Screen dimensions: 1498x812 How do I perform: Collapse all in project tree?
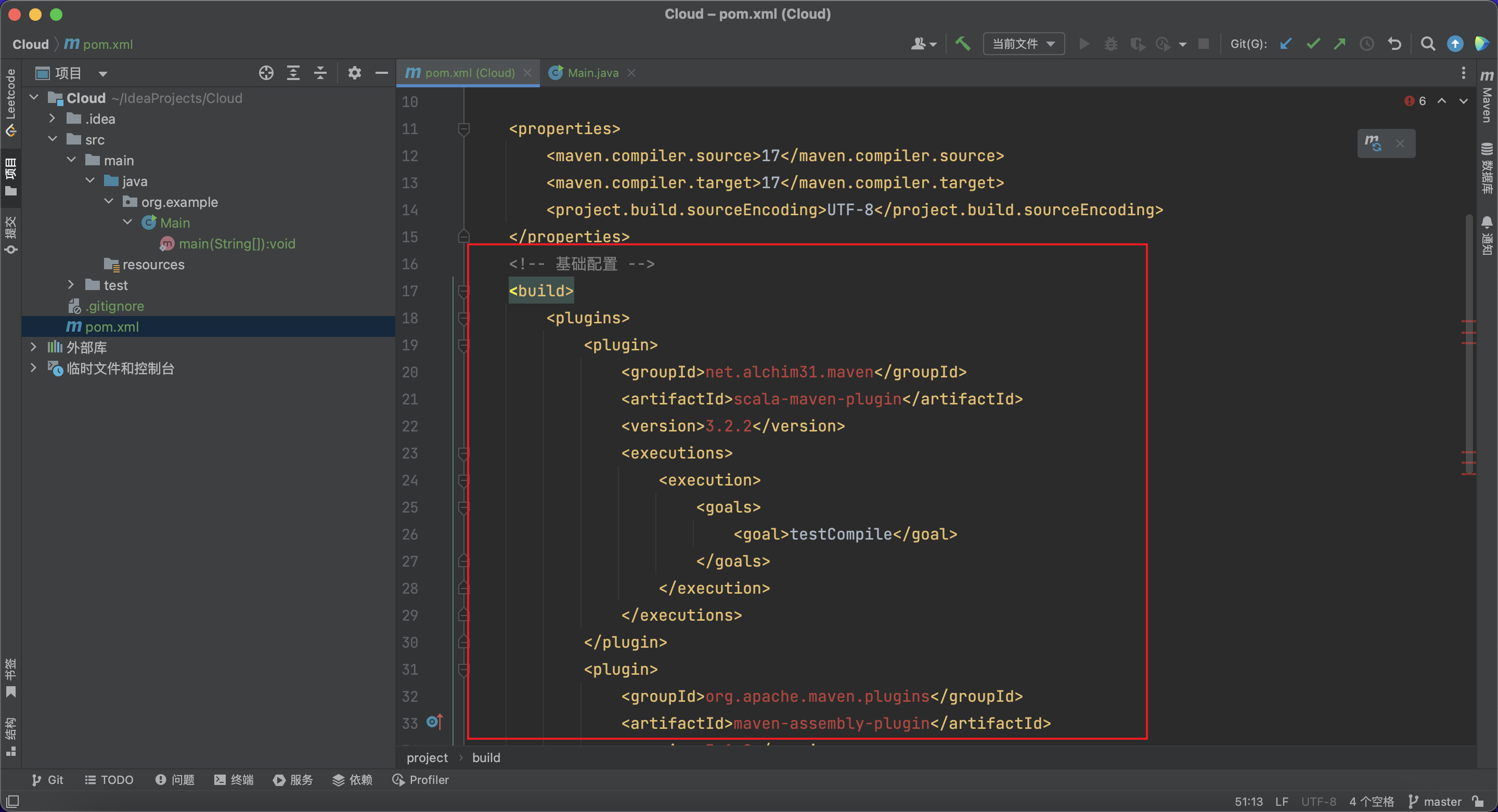pos(320,73)
